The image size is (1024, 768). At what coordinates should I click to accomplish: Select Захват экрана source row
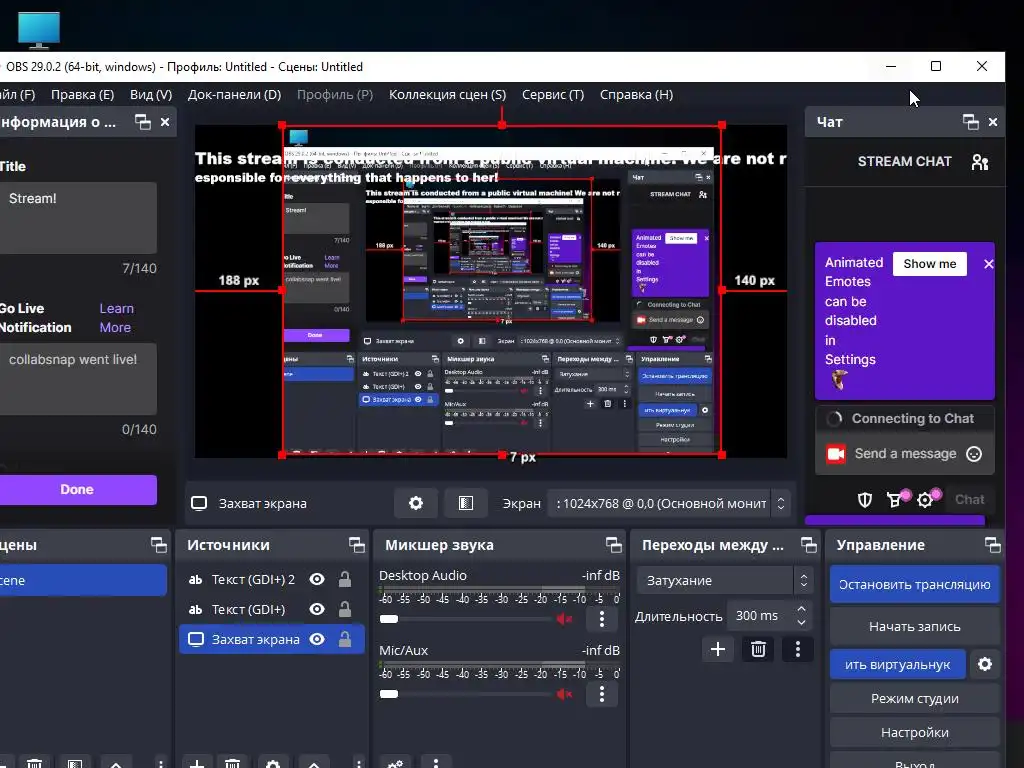point(272,639)
